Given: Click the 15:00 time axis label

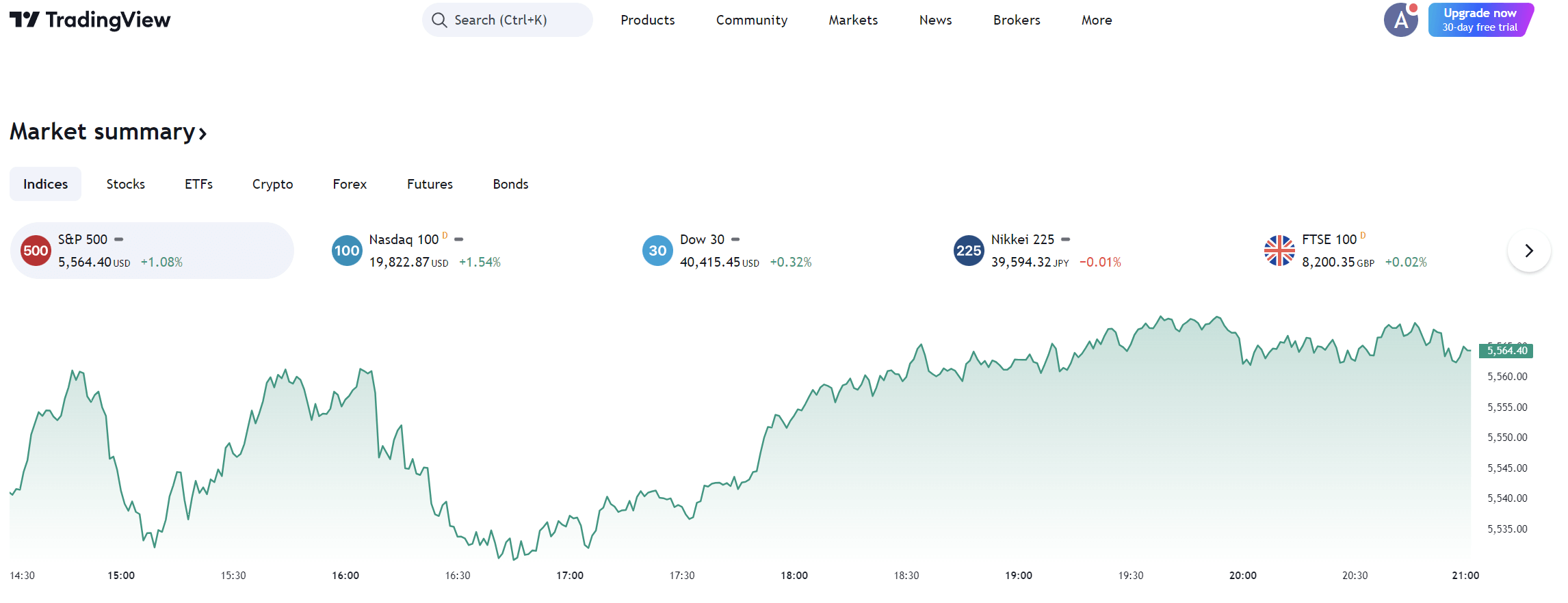Looking at the screenshot, I should (x=121, y=576).
